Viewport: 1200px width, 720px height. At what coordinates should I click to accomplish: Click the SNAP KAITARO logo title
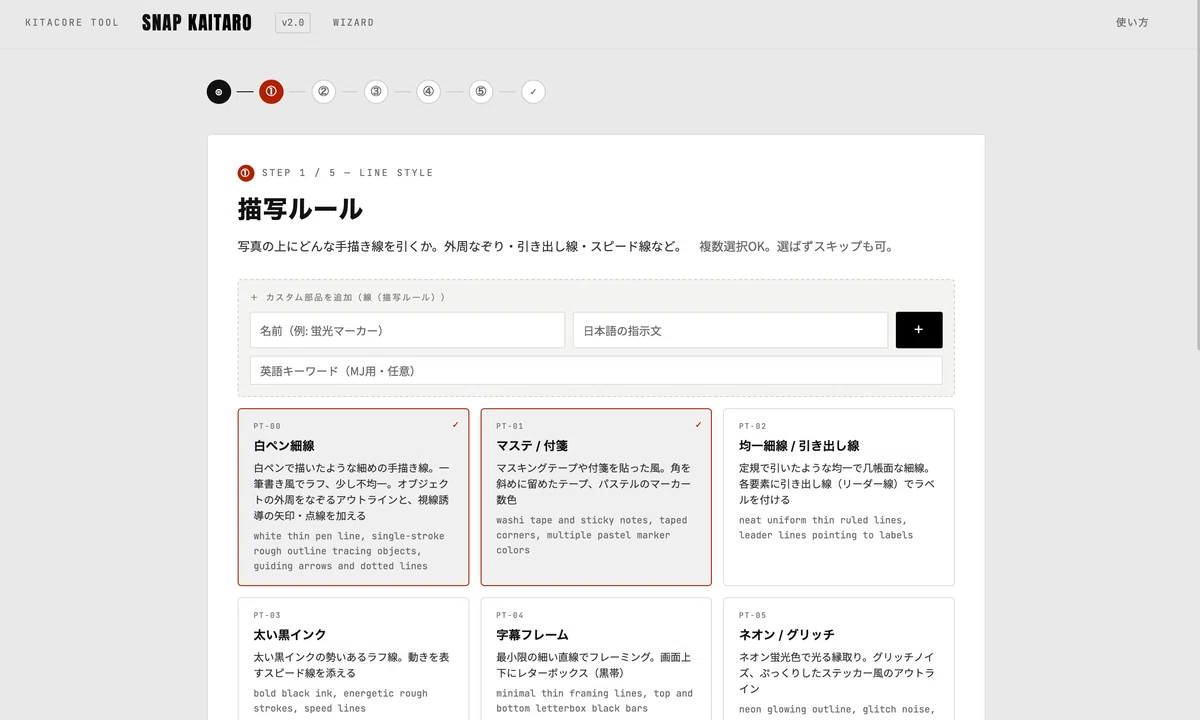(197, 22)
